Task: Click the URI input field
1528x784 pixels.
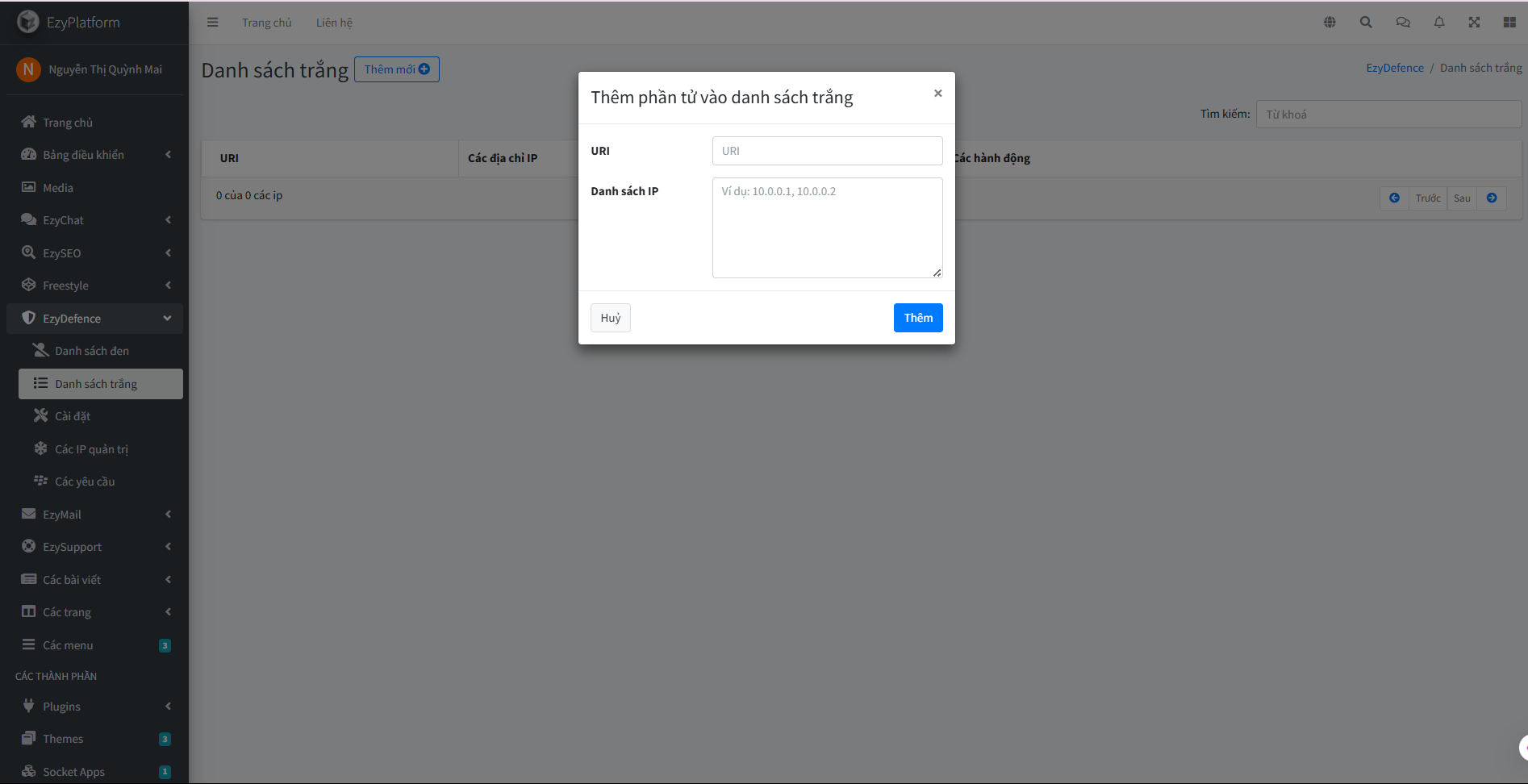Action: 827,151
